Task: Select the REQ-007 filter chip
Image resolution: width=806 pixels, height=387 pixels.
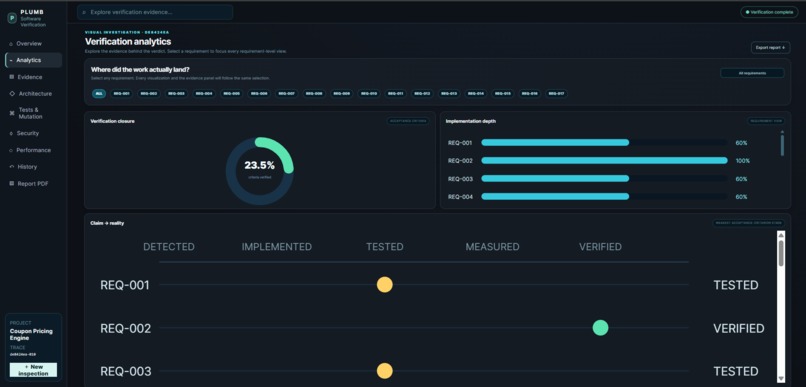Action: 287,94
